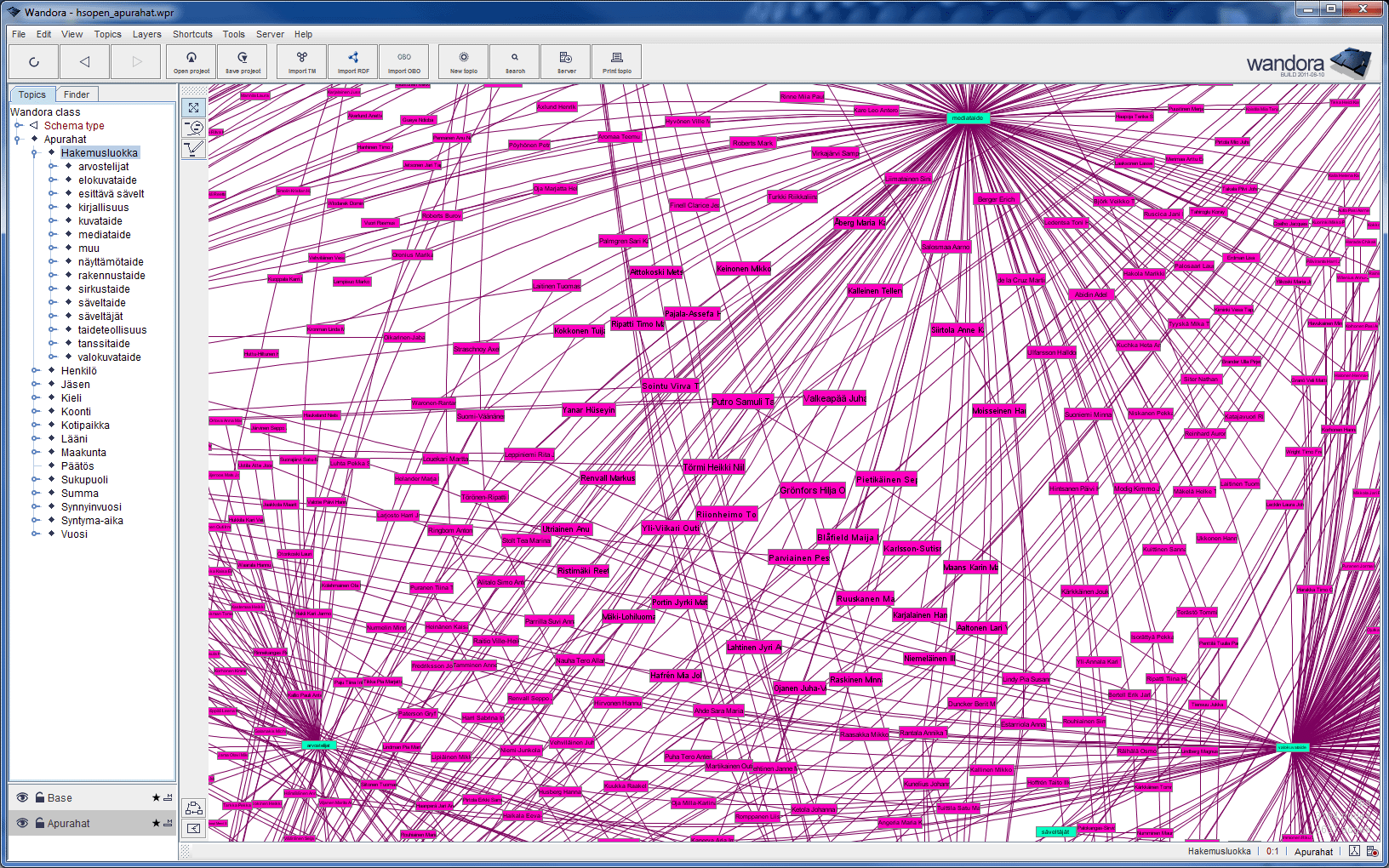The height and width of the screenshot is (868, 1389).
Task: Click the Back navigation arrow button
Action: (84, 61)
